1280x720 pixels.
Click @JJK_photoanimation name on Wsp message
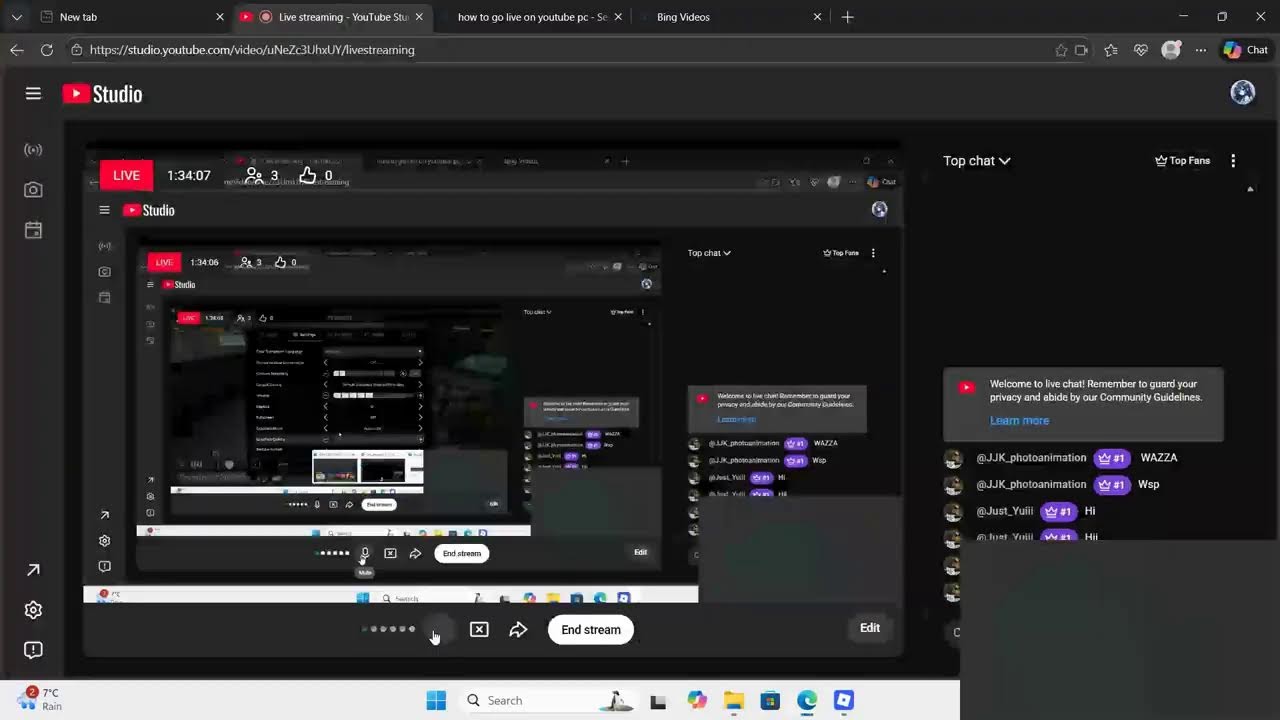[1031, 484]
